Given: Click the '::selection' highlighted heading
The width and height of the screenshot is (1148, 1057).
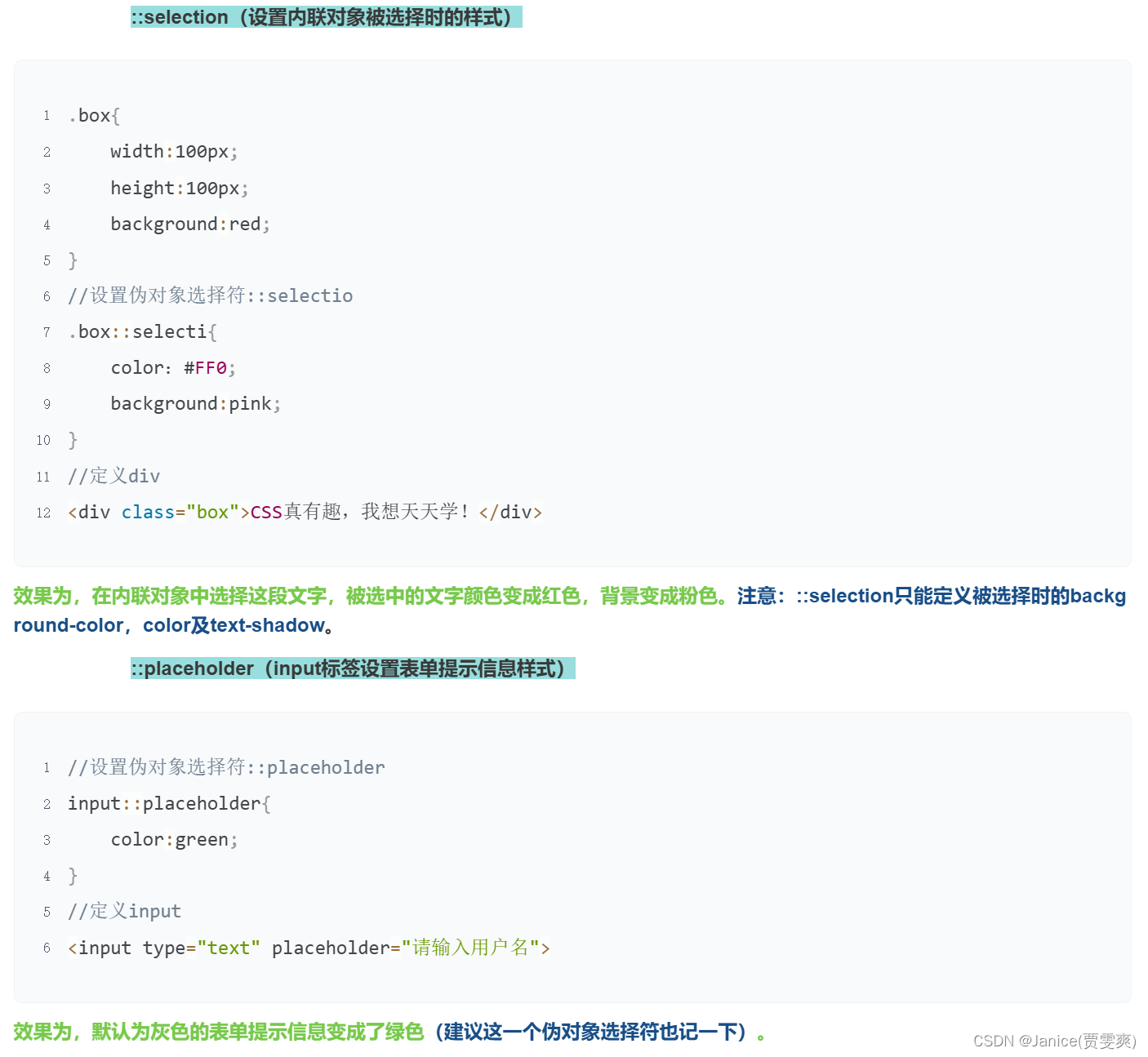Looking at the screenshot, I should point(326,17).
